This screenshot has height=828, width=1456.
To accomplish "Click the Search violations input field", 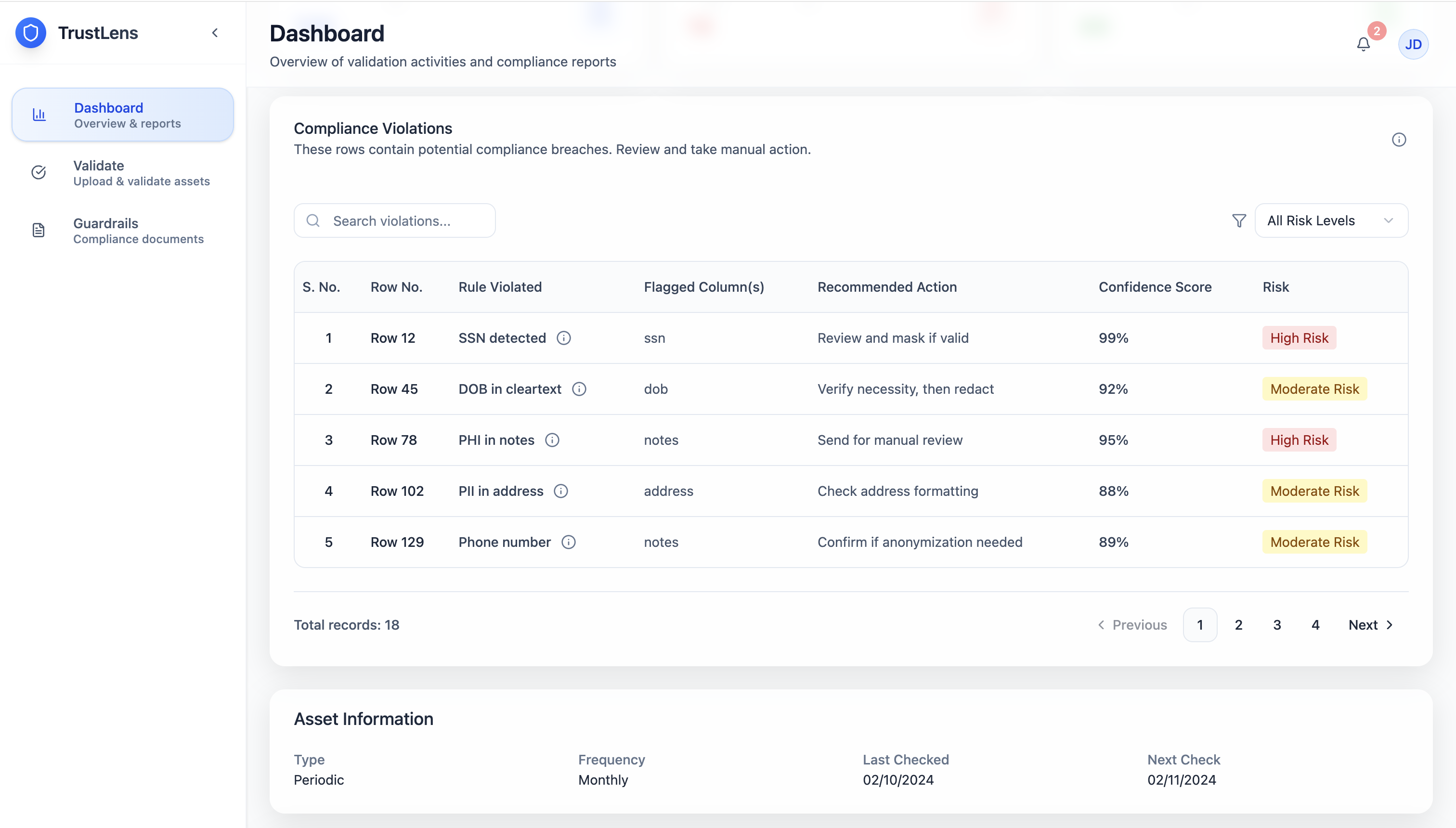I will (395, 220).
